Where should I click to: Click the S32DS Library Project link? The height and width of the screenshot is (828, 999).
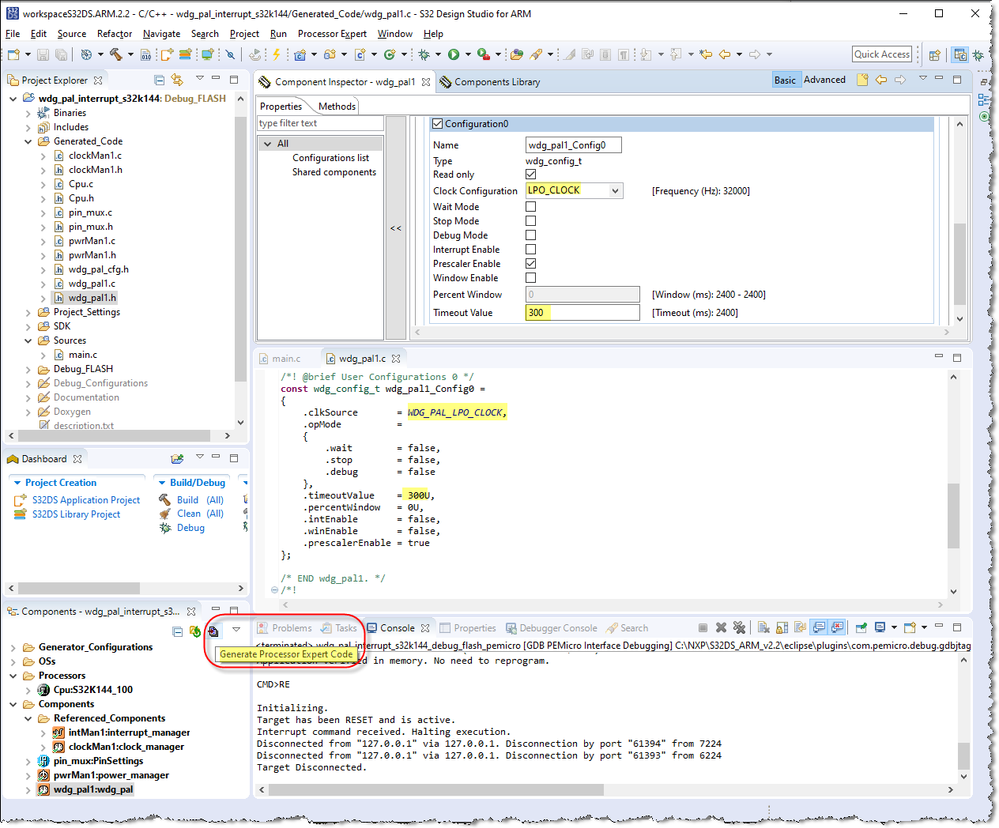coord(76,514)
